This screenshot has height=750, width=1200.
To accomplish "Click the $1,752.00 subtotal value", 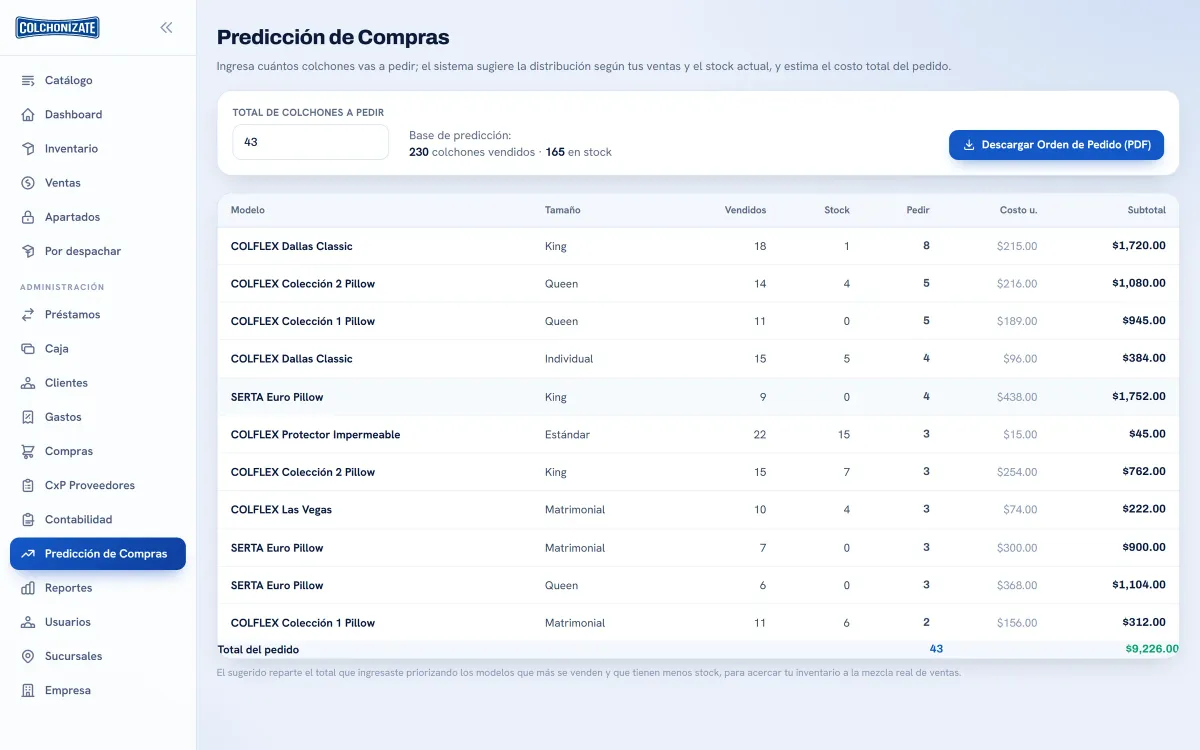I will click(1139, 397).
